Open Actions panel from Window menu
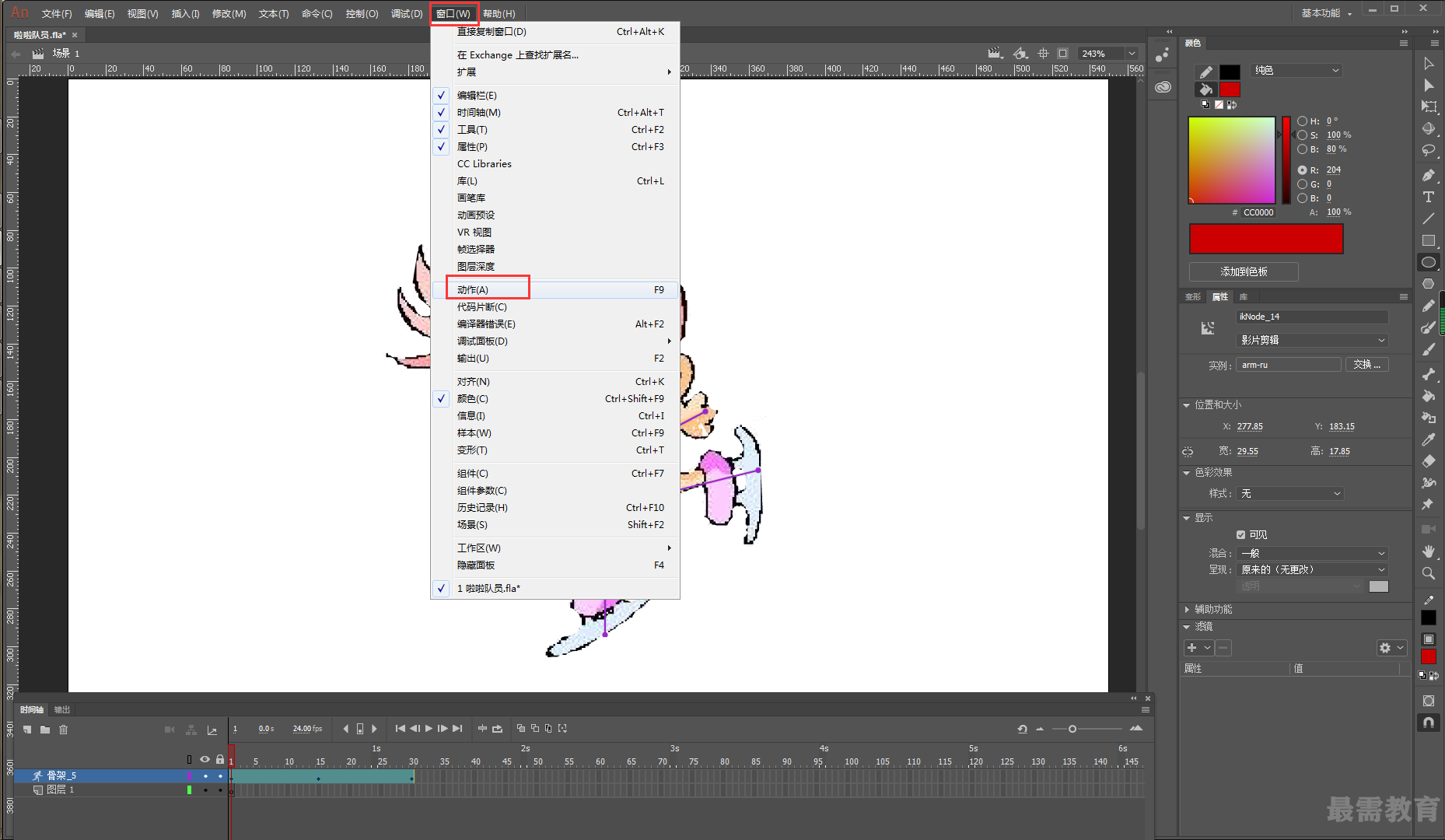 (x=555, y=289)
